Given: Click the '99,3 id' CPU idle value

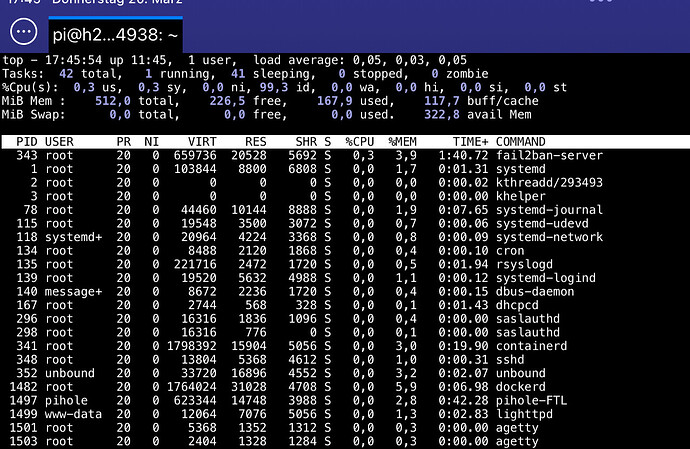Looking at the screenshot, I should click(x=284, y=87).
